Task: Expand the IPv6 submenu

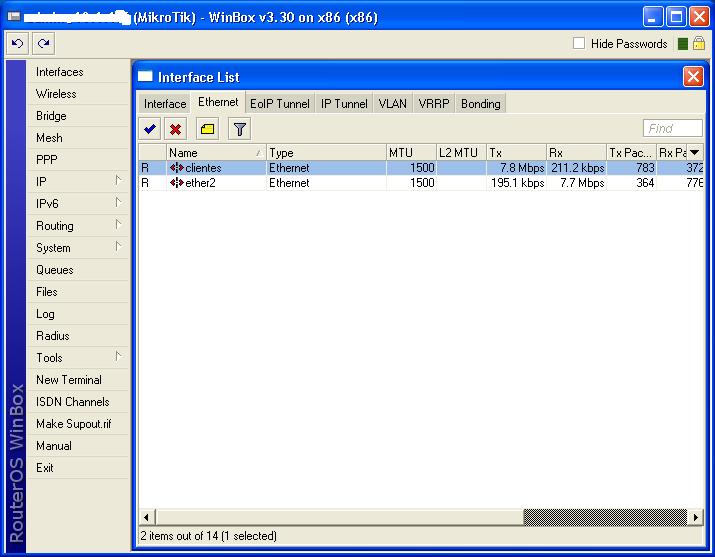Action: [x=118, y=202]
